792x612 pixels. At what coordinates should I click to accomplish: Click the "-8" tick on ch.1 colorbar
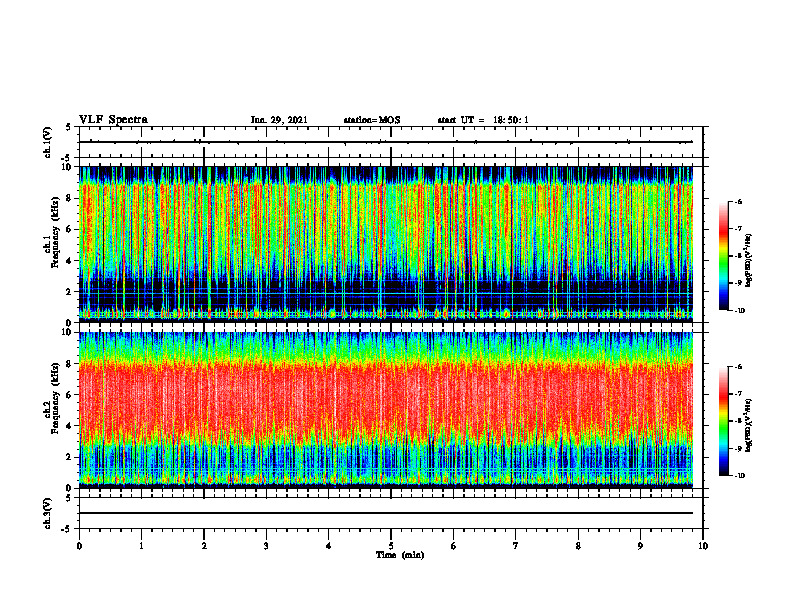coord(739,256)
